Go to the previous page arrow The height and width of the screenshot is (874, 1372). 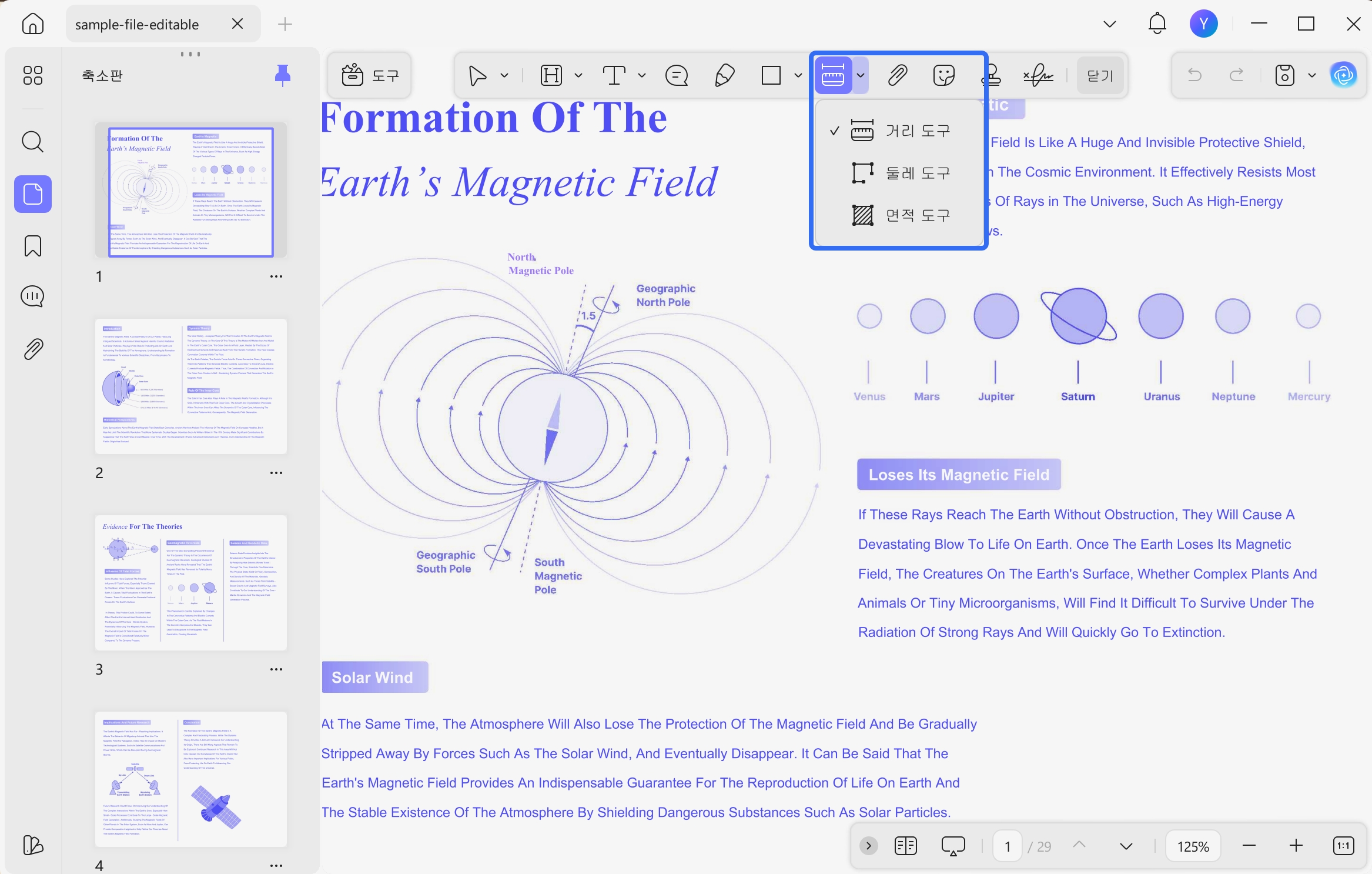coord(1079,846)
